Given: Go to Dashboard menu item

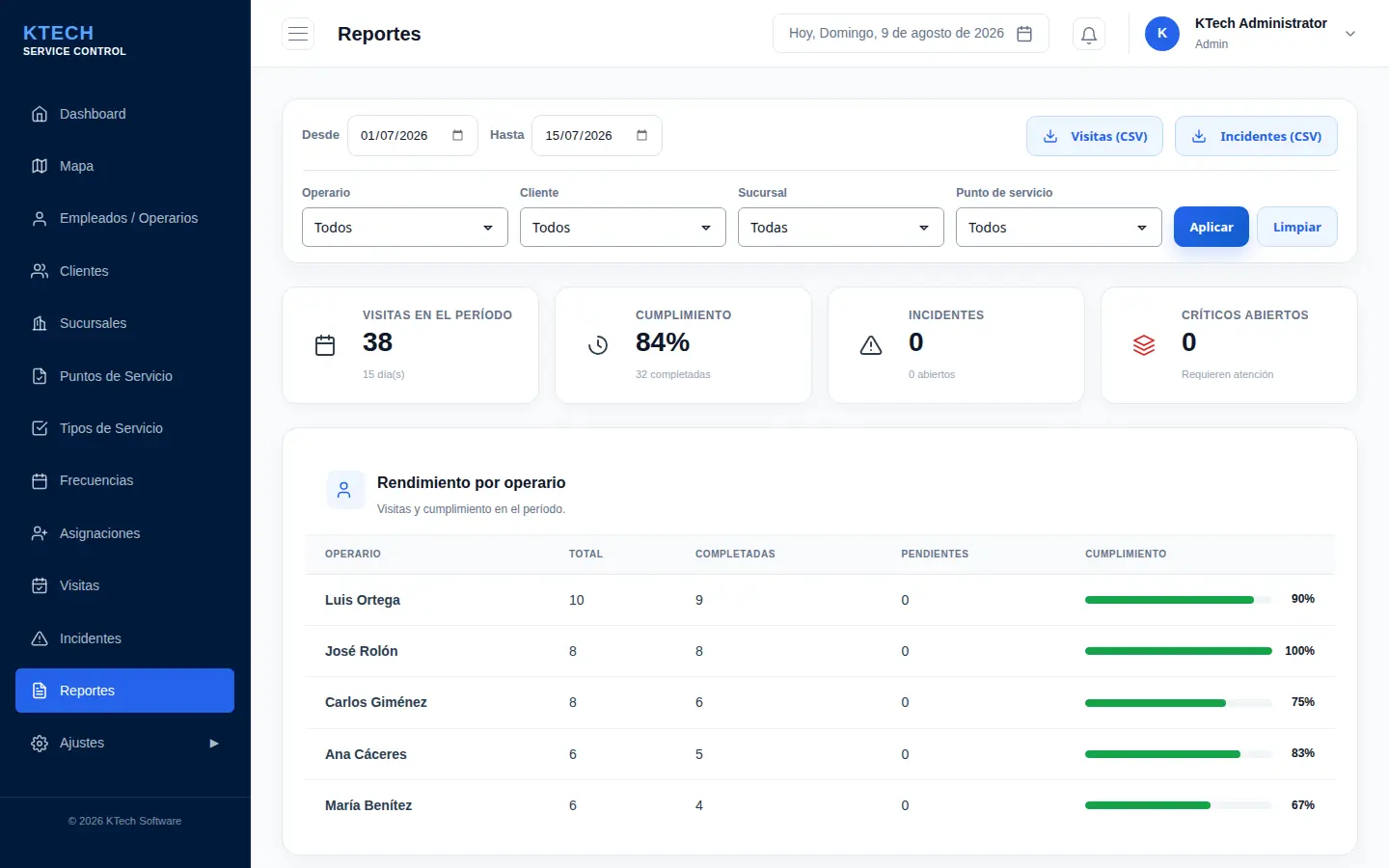Looking at the screenshot, I should [x=125, y=114].
